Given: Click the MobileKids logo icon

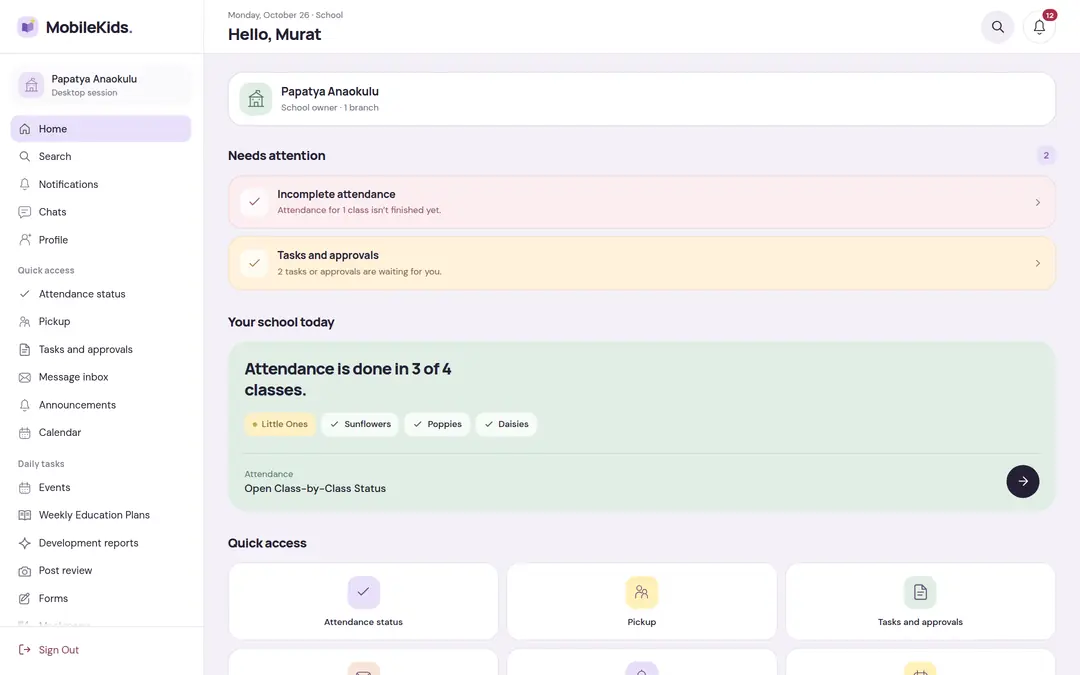Looking at the screenshot, I should [x=28, y=27].
